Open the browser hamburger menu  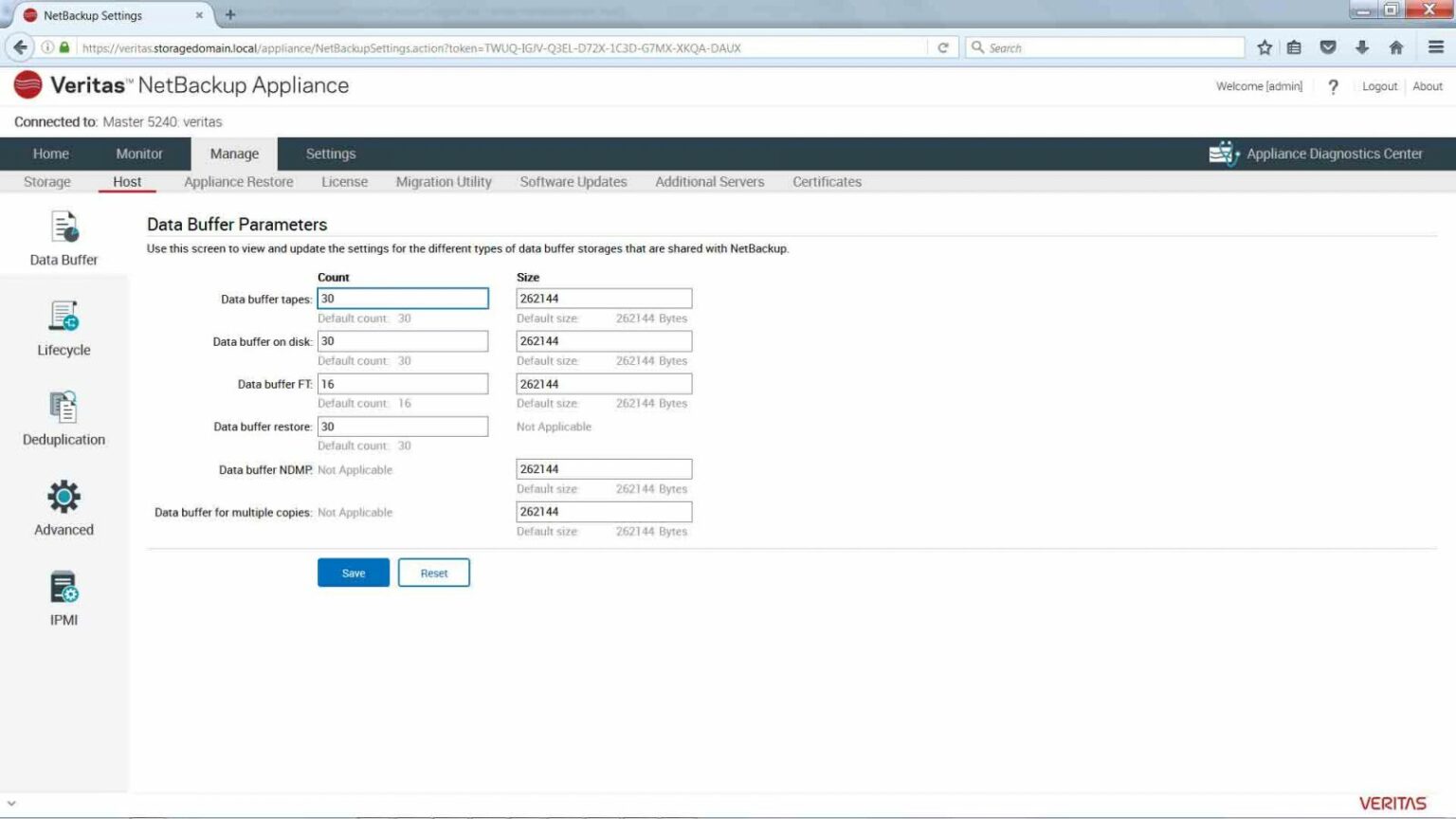[x=1436, y=47]
